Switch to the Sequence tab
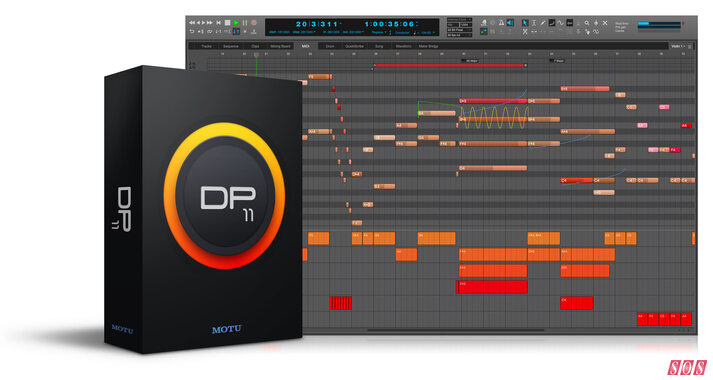The image size is (713, 380). tap(231, 46)
